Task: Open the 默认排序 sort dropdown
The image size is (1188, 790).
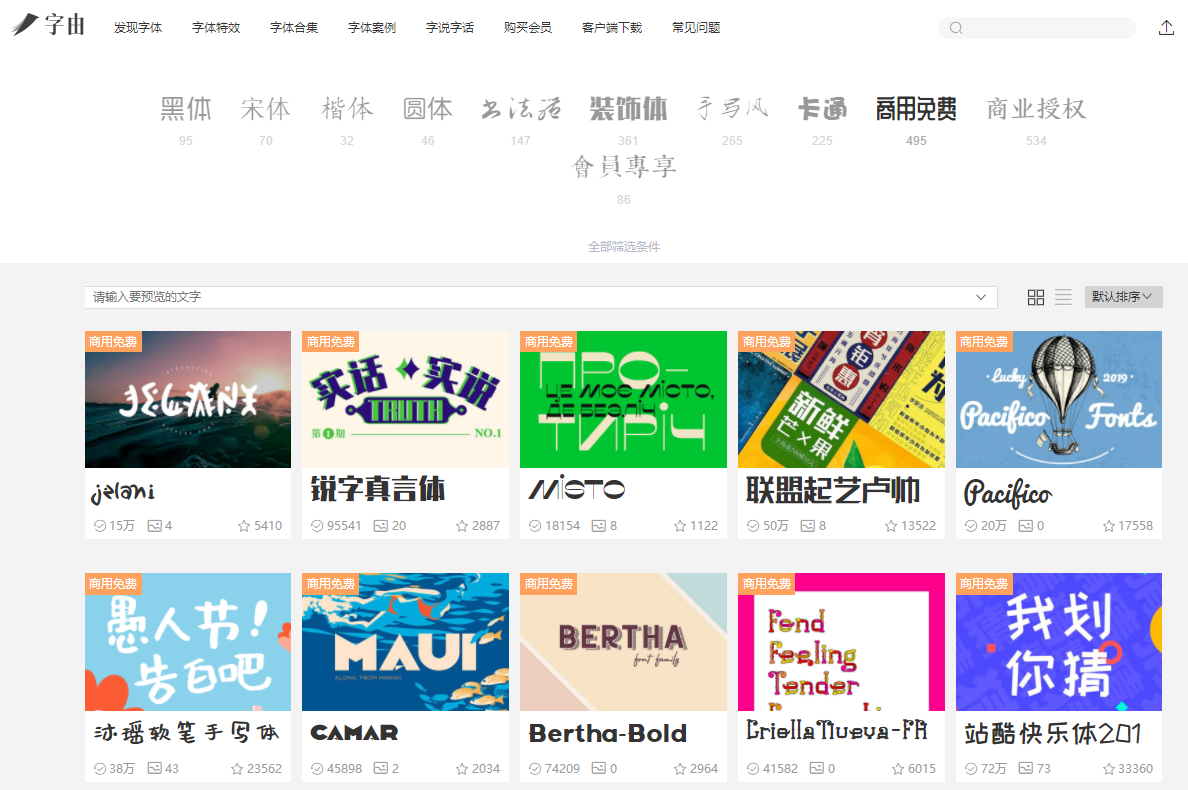Action: (x=1123, y=297)
